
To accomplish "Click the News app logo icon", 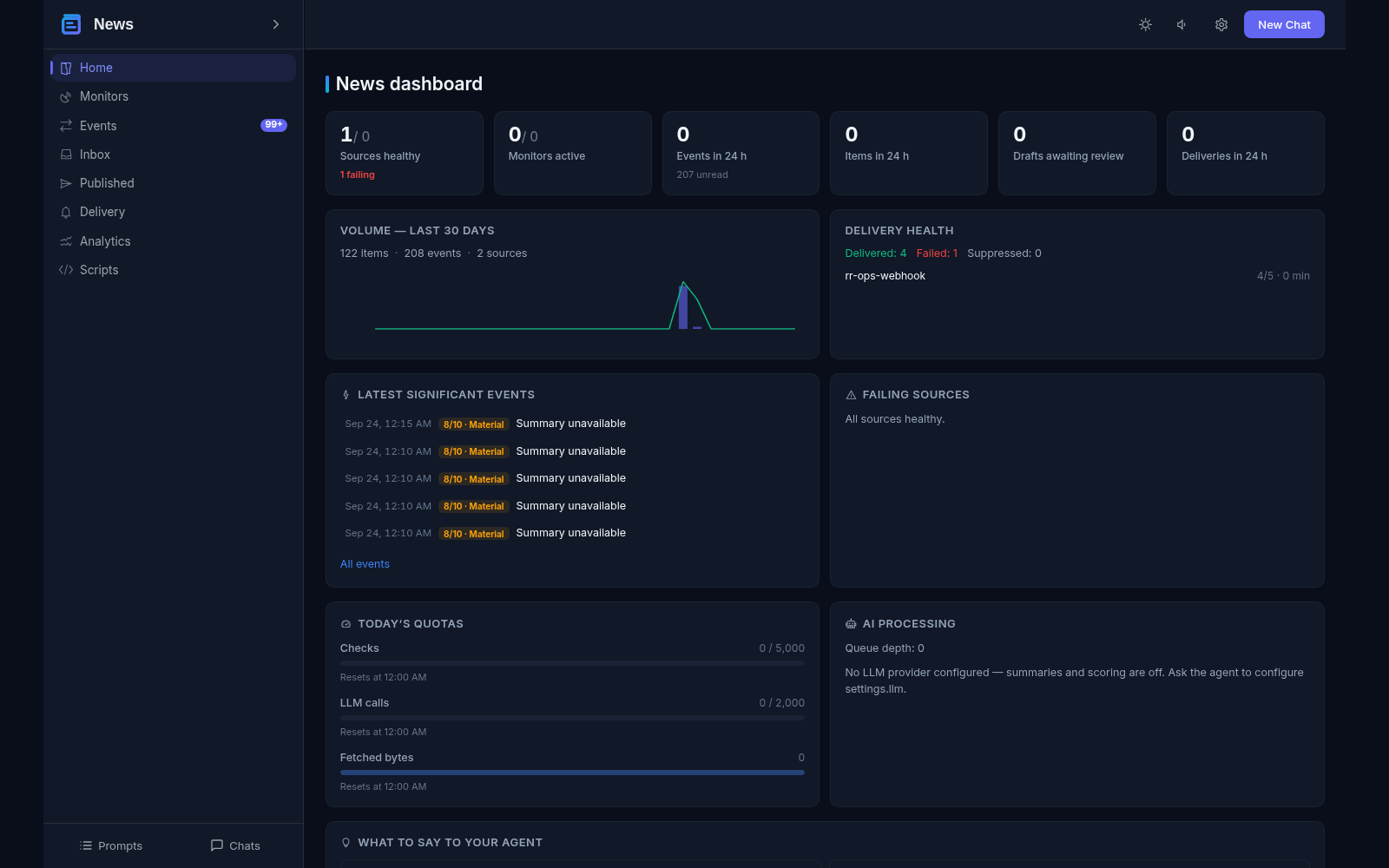I will click(x=71, y=24).
